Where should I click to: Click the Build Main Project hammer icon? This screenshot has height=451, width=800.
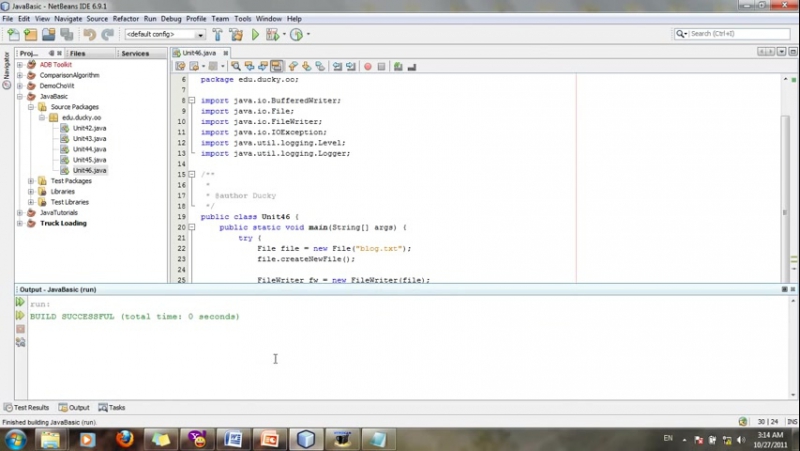pyautogui.click(x=217, y=34)
